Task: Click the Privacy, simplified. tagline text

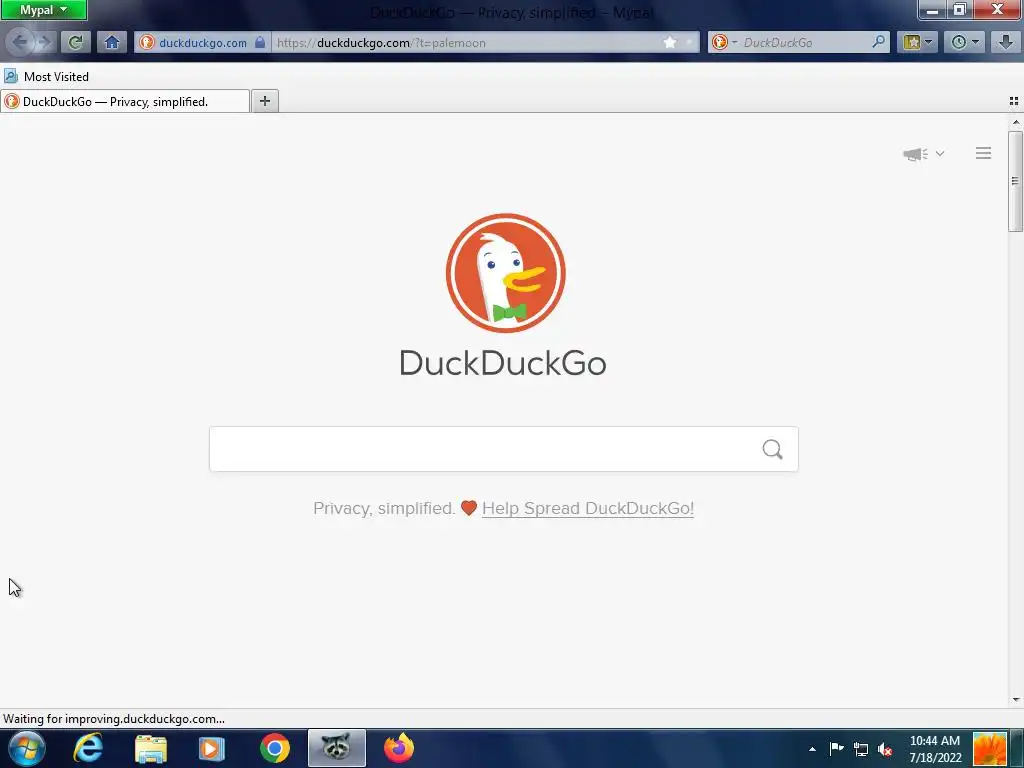Action: coord(384,508)
